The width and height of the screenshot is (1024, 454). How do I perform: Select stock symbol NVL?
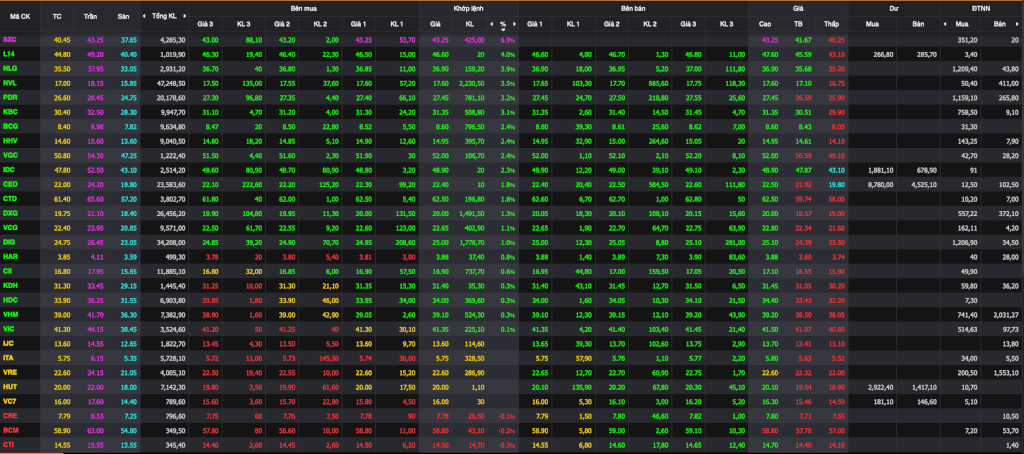click(x=9, y=83)
